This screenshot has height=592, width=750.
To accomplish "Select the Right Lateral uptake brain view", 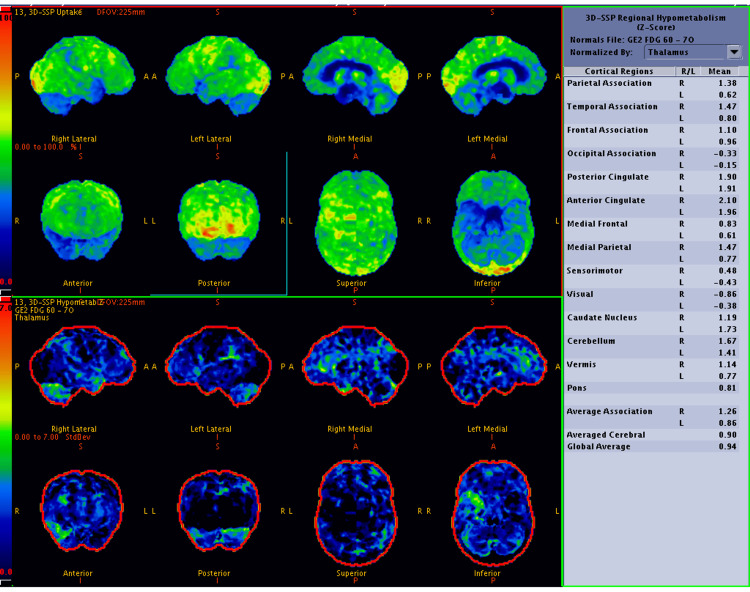I will (82, 75).
